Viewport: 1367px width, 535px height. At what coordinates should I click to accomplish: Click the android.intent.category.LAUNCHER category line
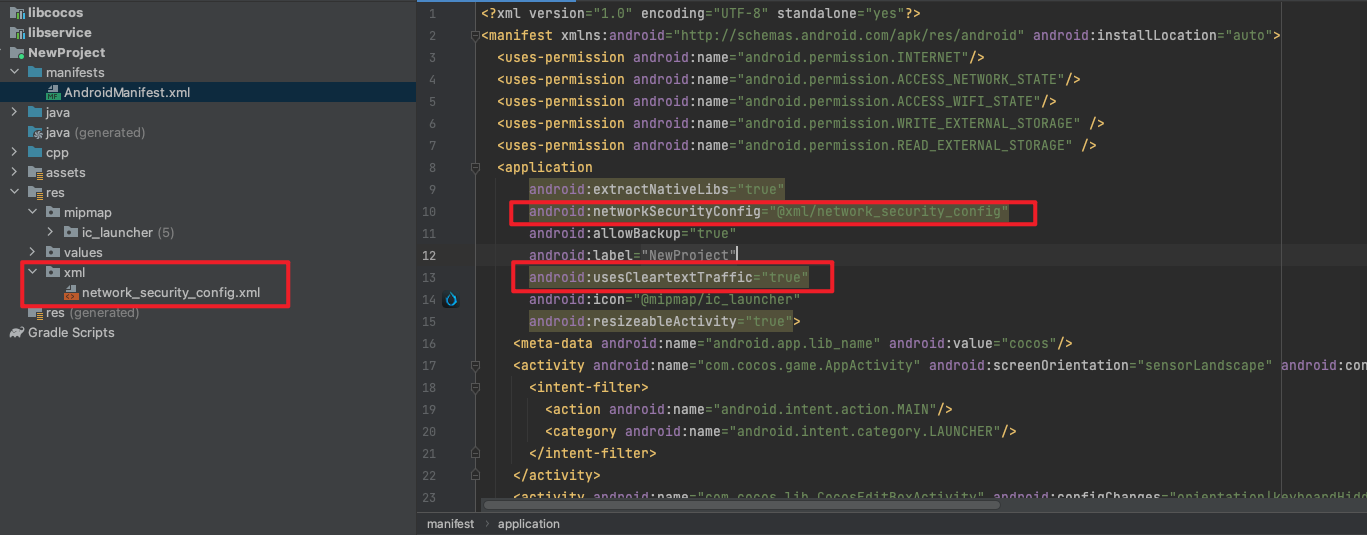point(781,432)
